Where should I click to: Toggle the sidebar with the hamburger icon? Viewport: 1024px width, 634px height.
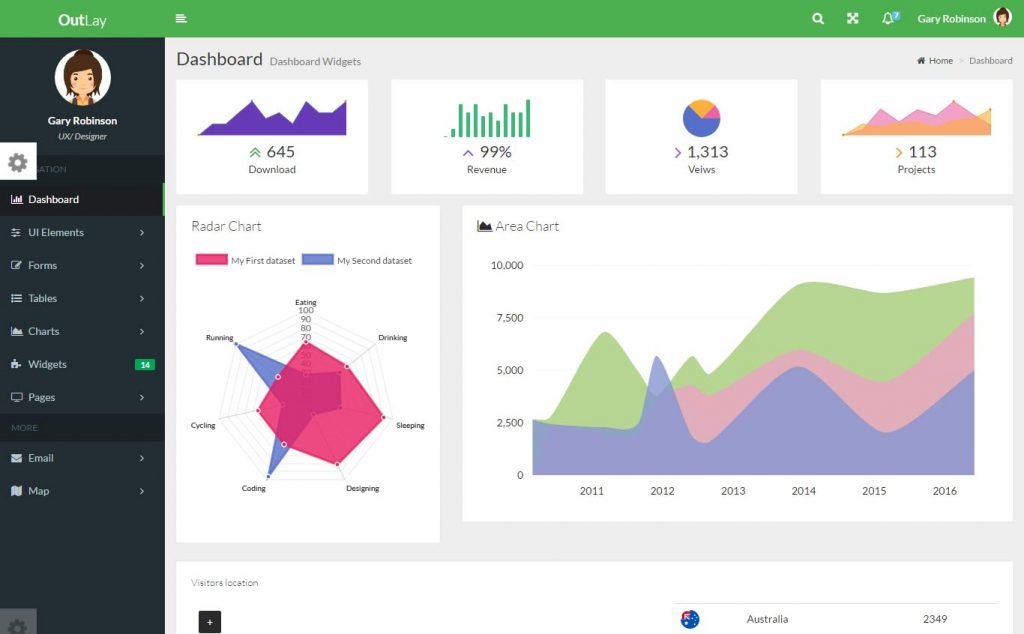179,18
